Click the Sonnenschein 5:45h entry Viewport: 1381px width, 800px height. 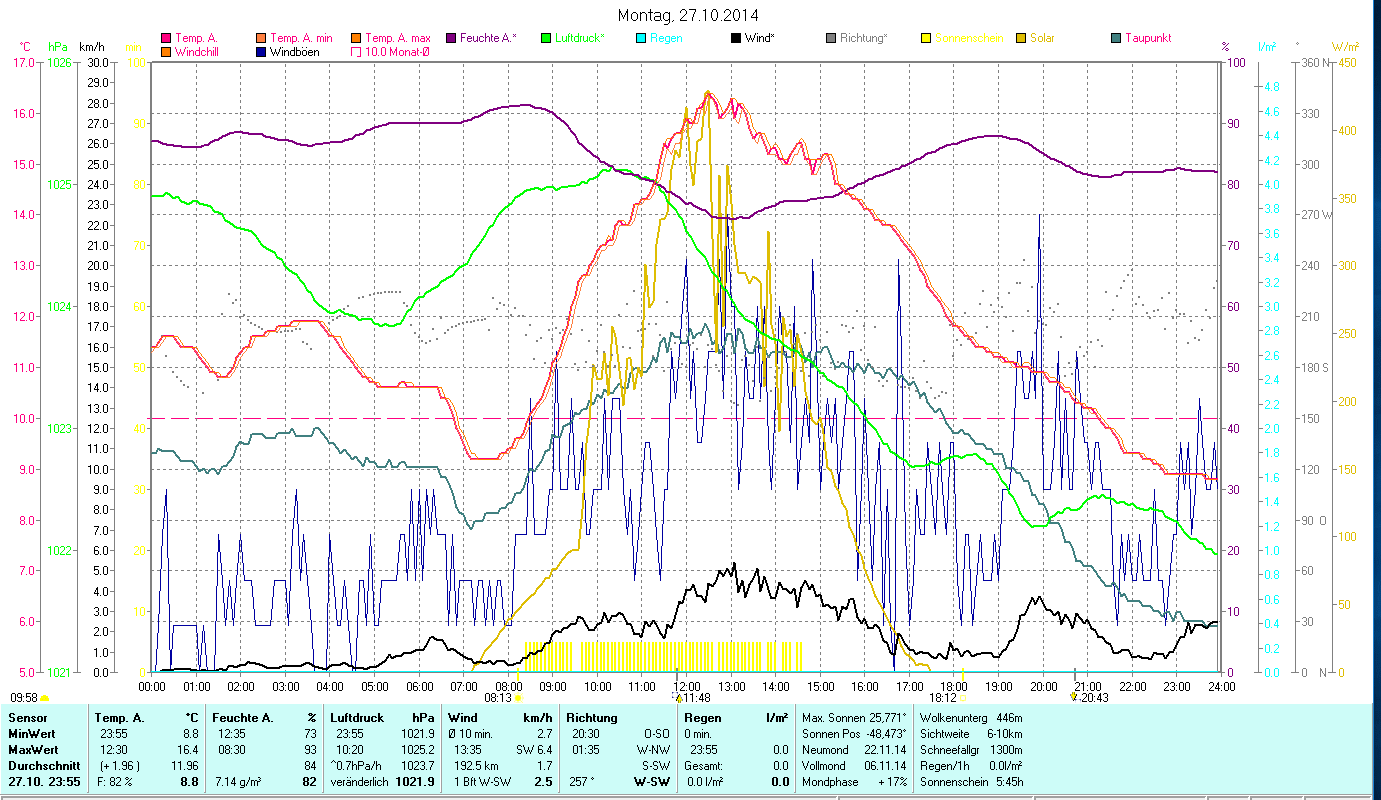click(970, 782)
